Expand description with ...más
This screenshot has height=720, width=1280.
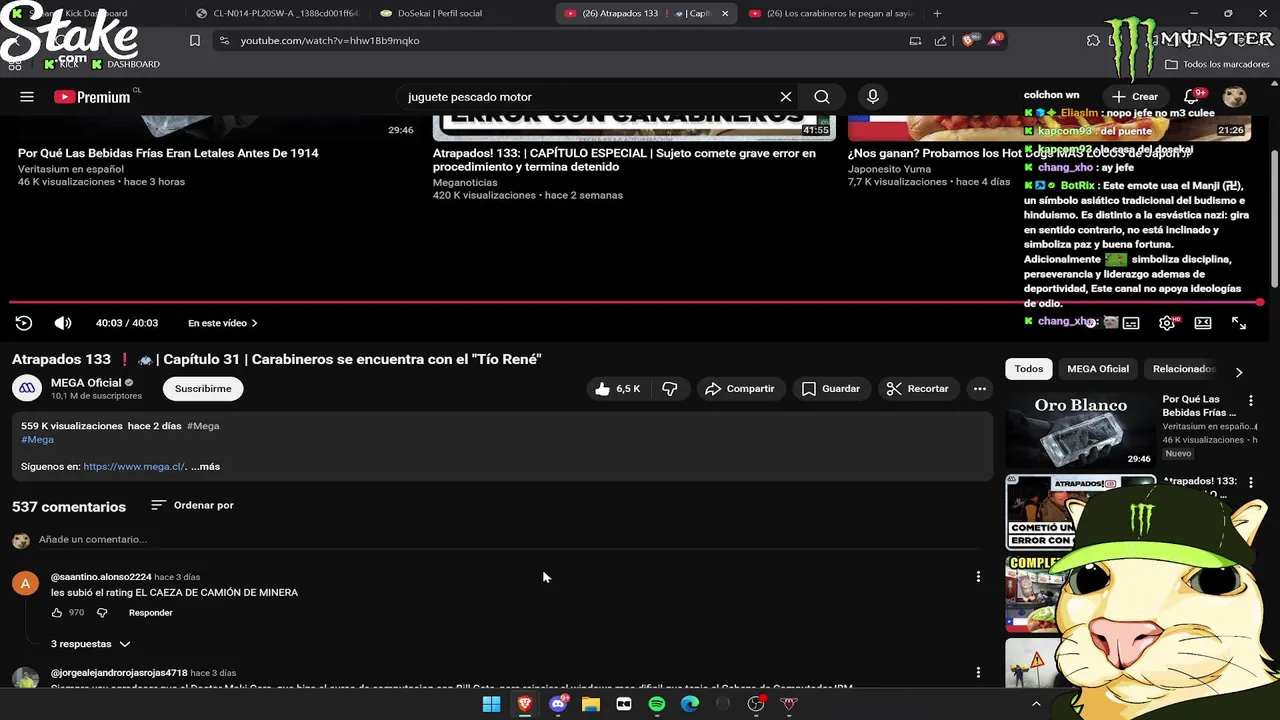(206, 467)
